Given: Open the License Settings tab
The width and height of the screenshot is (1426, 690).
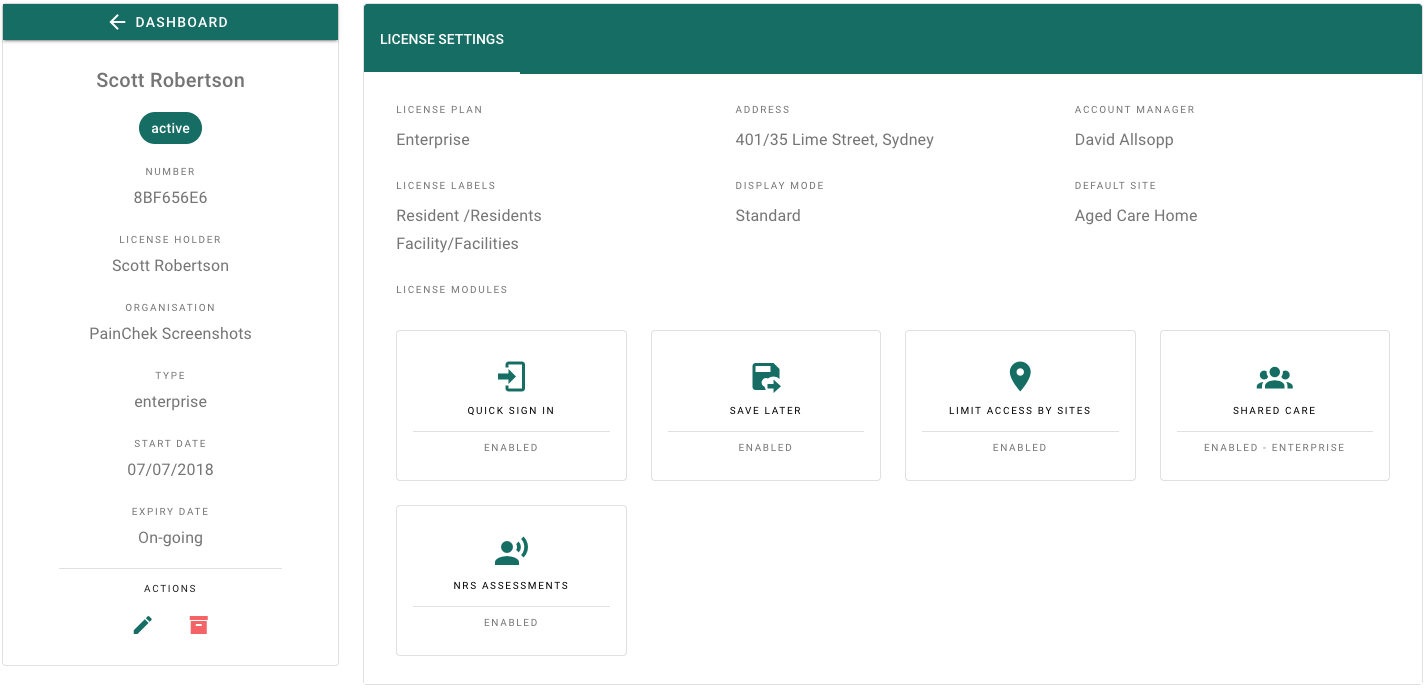Looking at the screenshot, I should pos(442,40).
